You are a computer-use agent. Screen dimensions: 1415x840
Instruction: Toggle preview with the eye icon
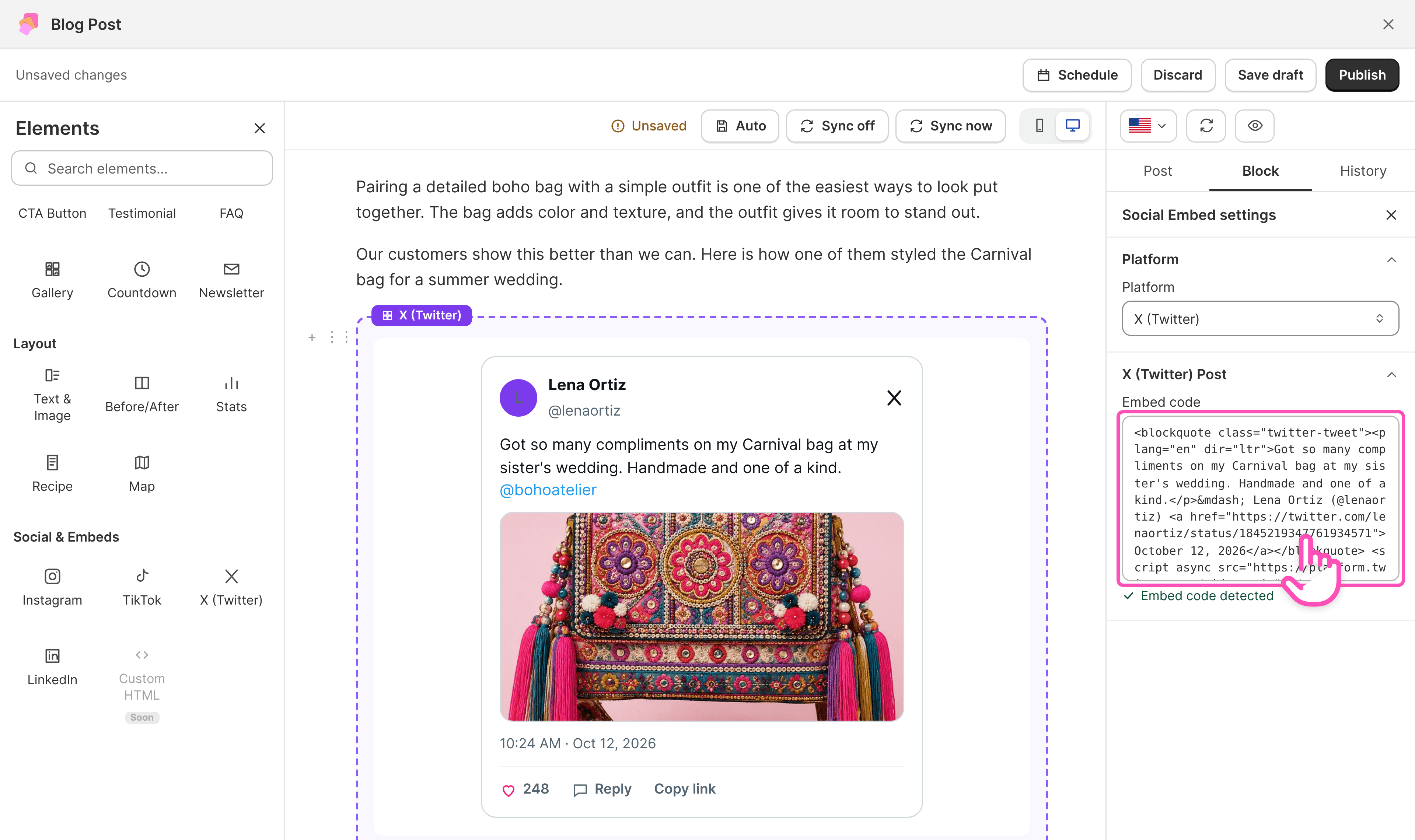click(1255, 126)
